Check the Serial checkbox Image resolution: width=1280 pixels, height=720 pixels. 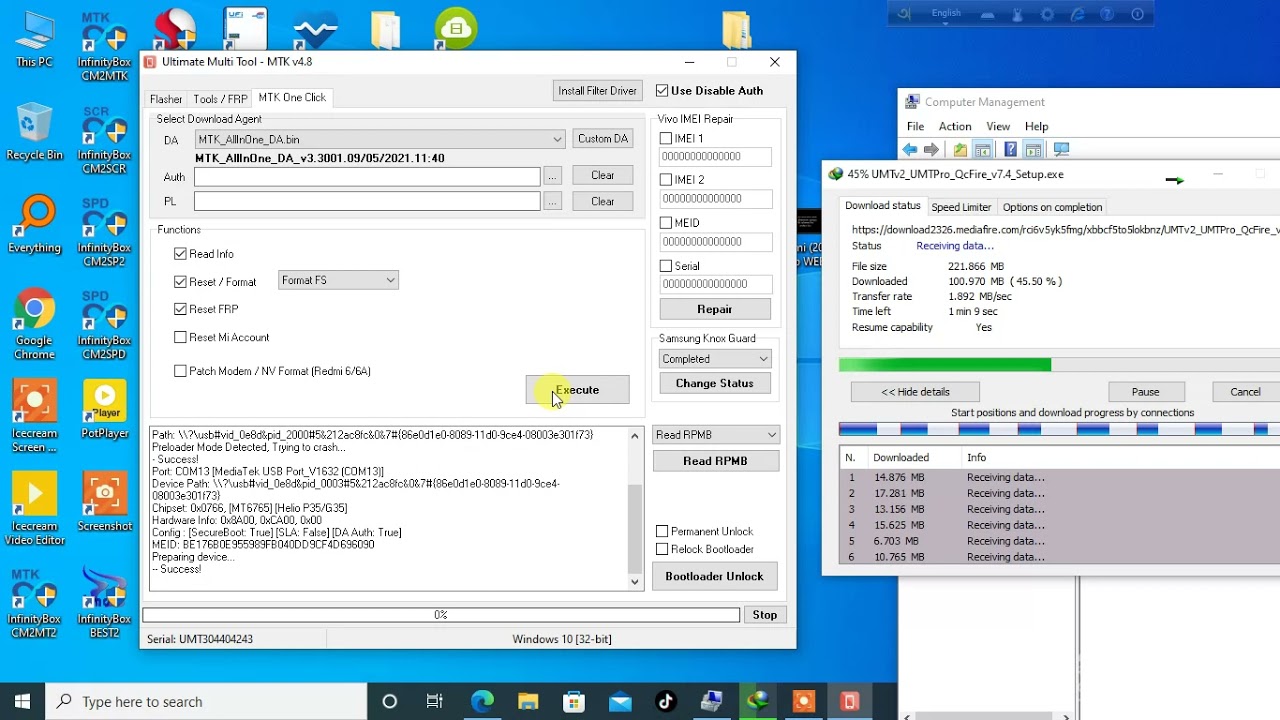[x=666, y=266]
